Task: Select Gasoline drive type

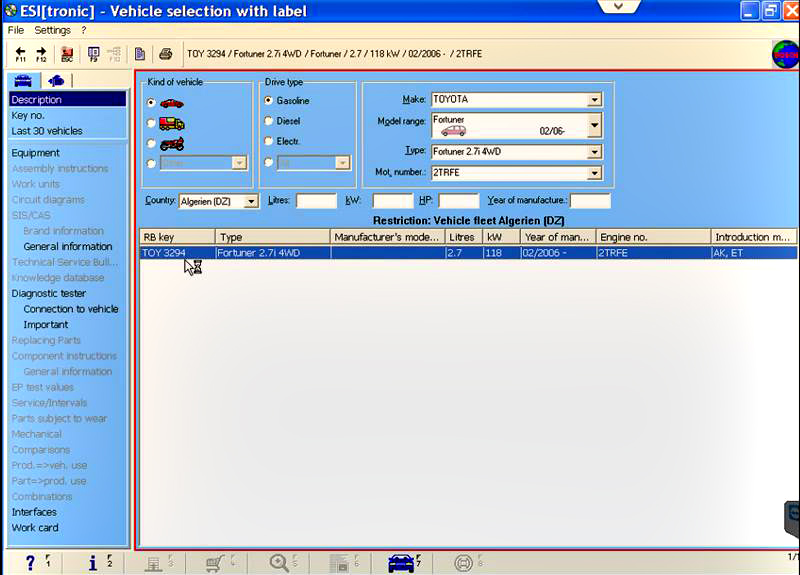Action: [x=268, y=101]
